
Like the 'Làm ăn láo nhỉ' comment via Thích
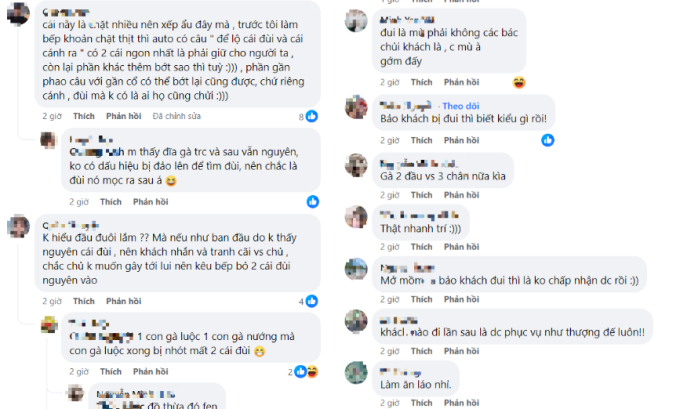click(422, 403)
